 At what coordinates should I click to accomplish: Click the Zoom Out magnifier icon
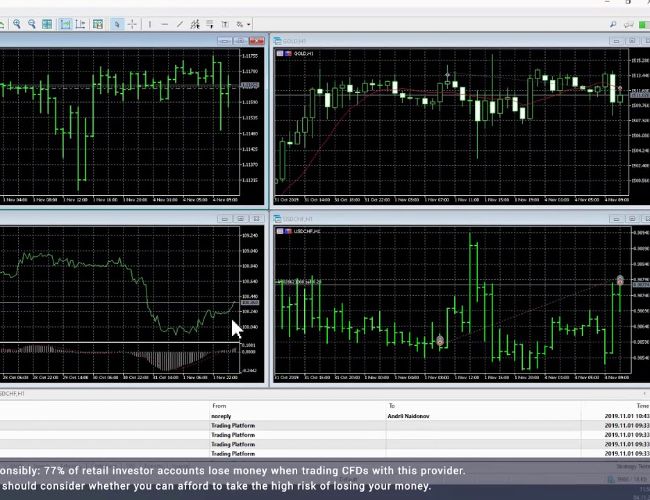32,24
